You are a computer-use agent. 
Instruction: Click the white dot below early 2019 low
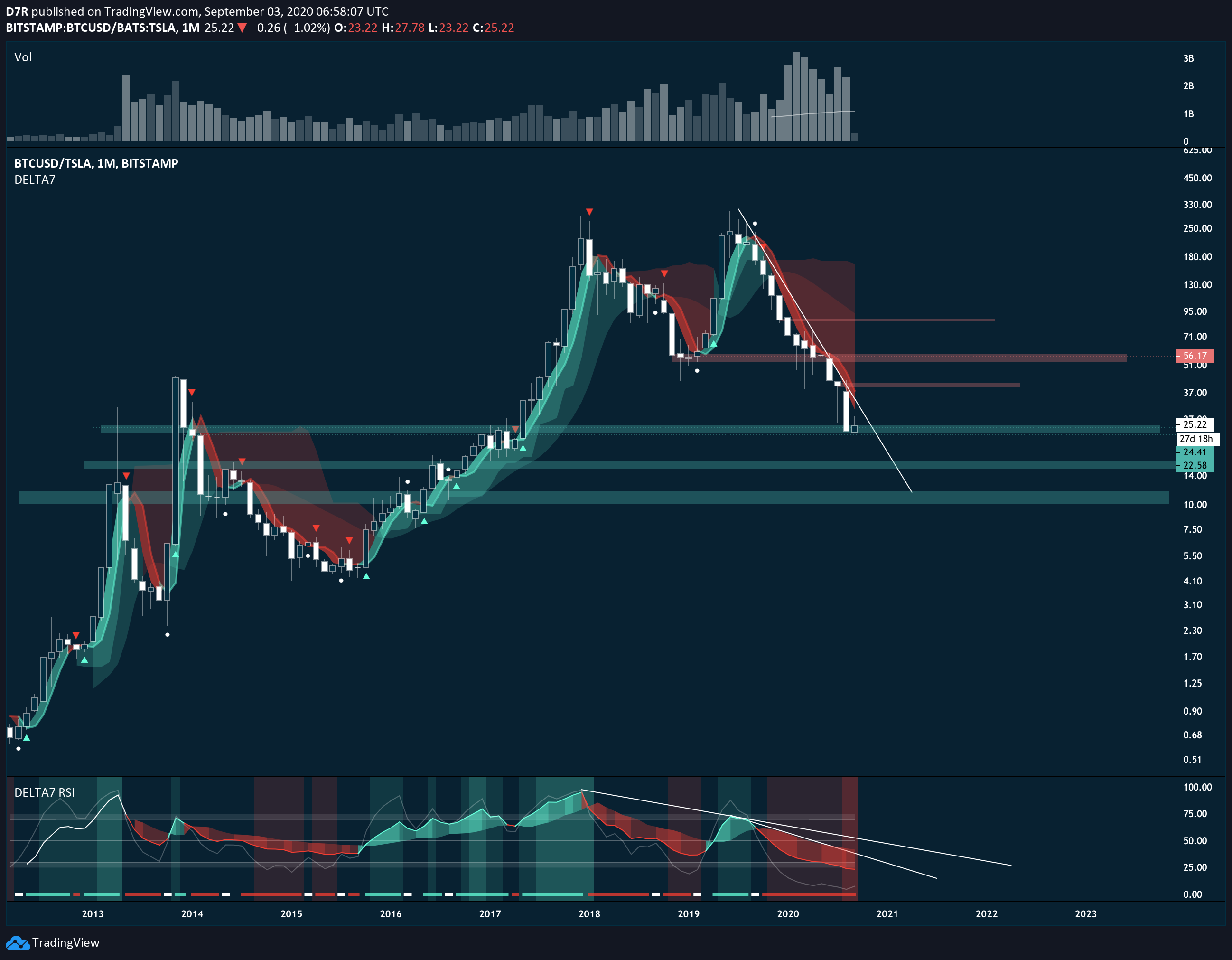click(697, 371)
